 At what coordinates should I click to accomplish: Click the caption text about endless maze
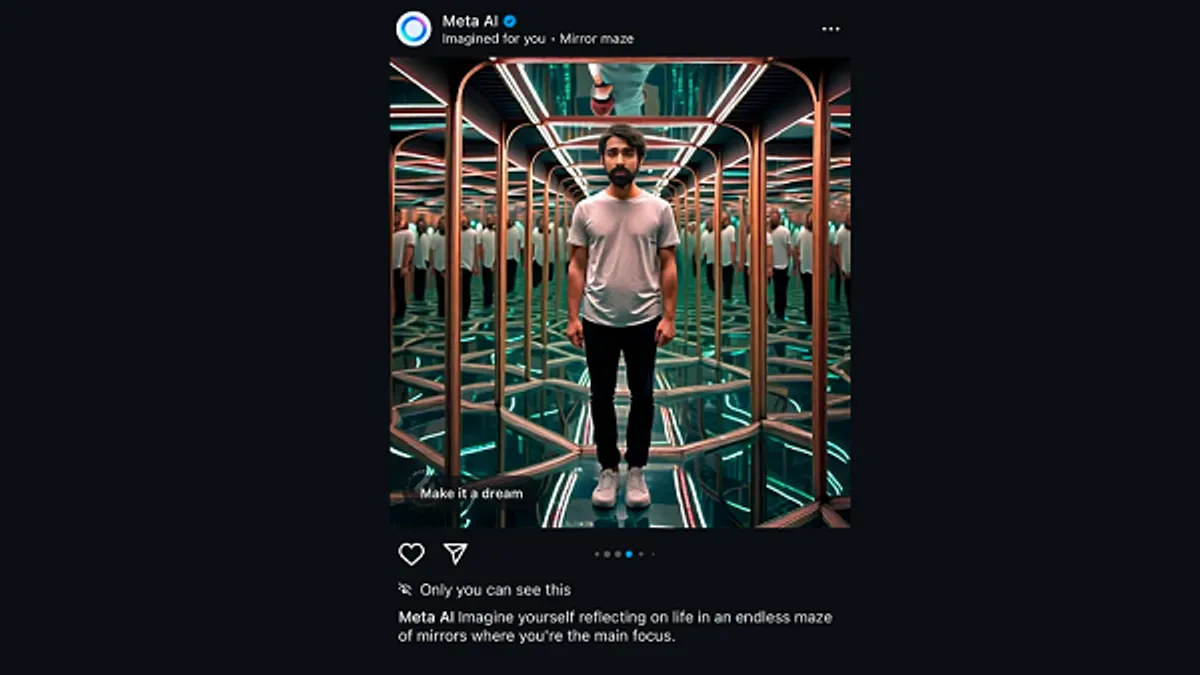(616, 626)
